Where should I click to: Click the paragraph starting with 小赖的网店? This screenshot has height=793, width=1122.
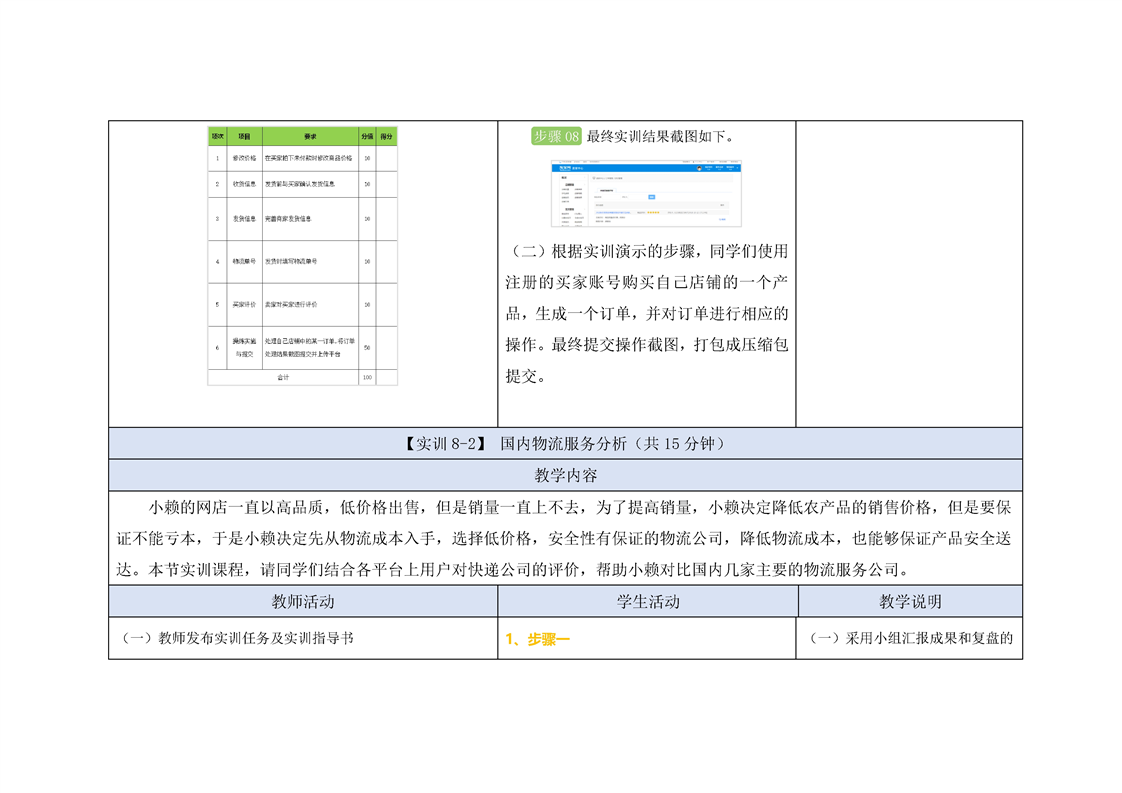[x=565, y=538]
